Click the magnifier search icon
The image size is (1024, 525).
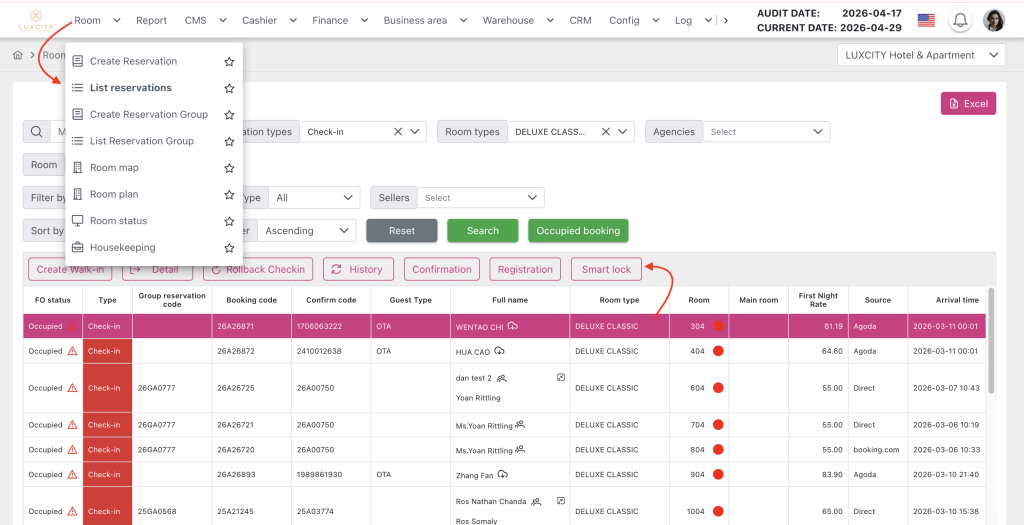coord(36,132)
